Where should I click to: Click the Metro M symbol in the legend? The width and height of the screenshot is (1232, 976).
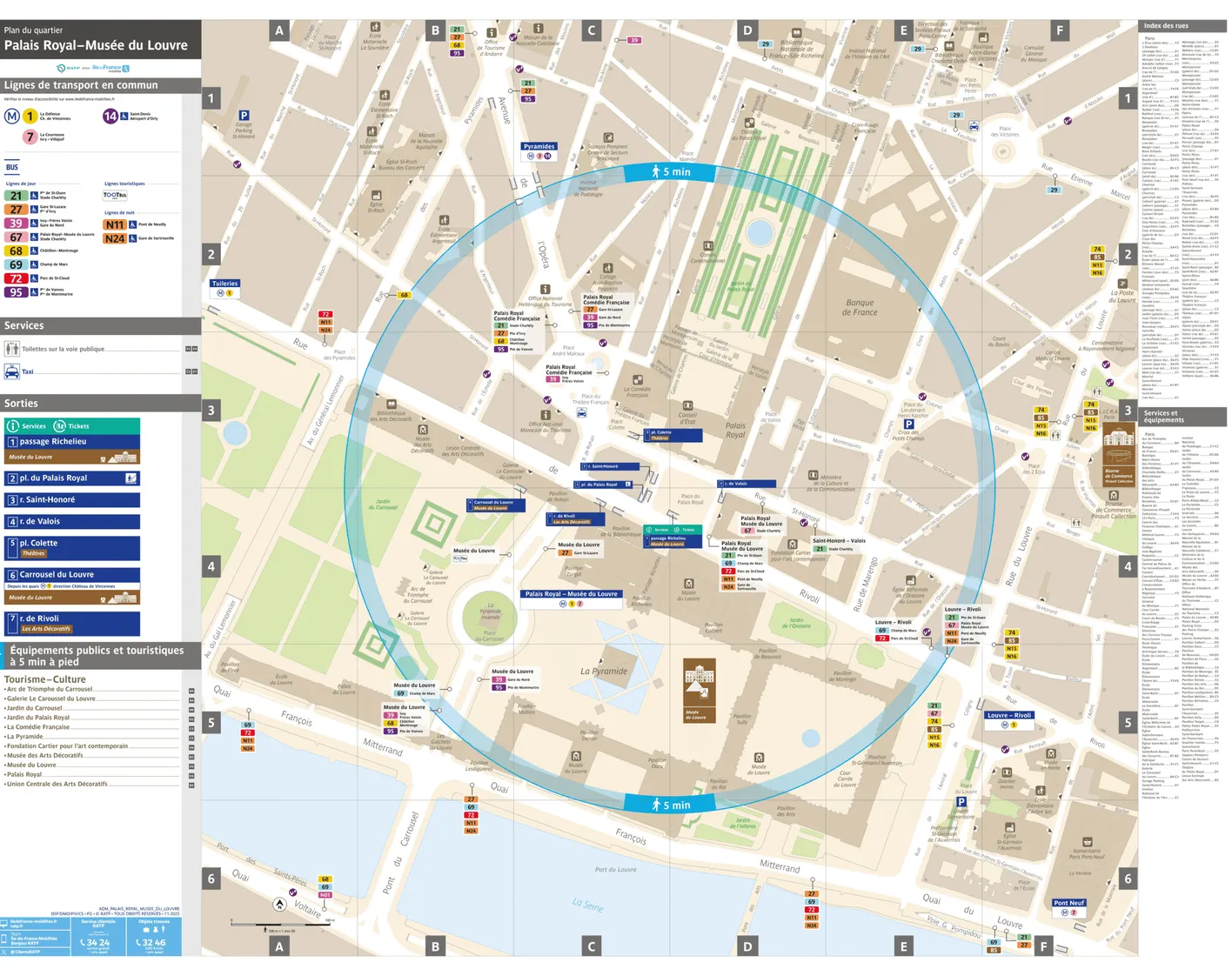pyautogui.click(x=11, y=116)
